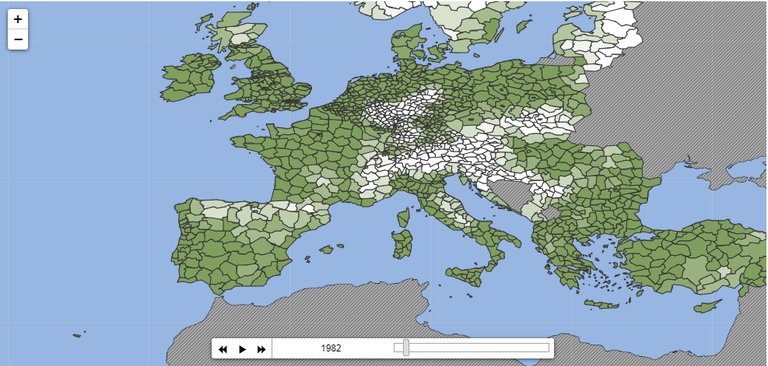Click the year slider handle
This screenshot has height=366, width=768.
[x=406, y=347]
